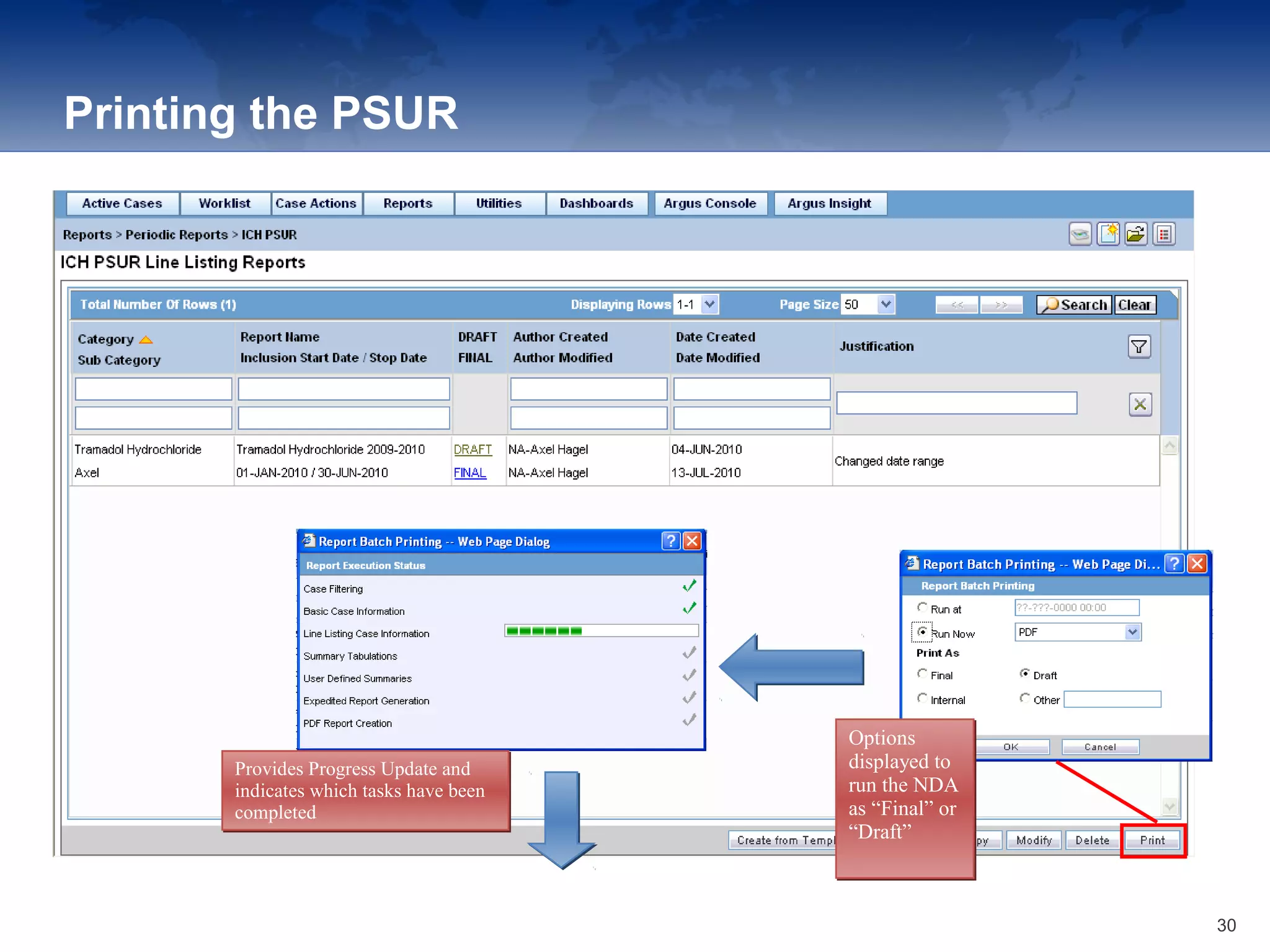1270x952 pixels.
Task: Close the Report Batch Printing options dialog
Action: pos(1197,563)
